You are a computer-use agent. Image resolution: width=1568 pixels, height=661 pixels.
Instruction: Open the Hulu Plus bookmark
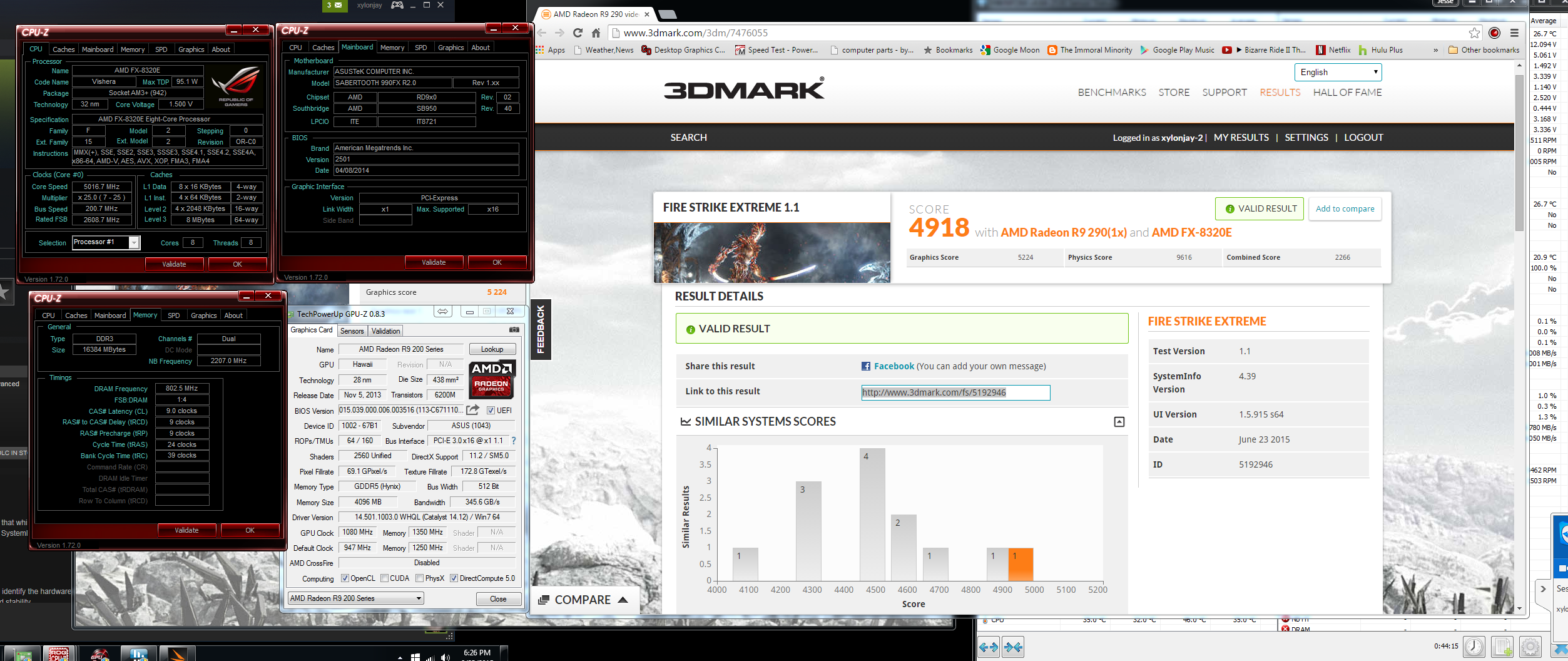coord(1380,50)
